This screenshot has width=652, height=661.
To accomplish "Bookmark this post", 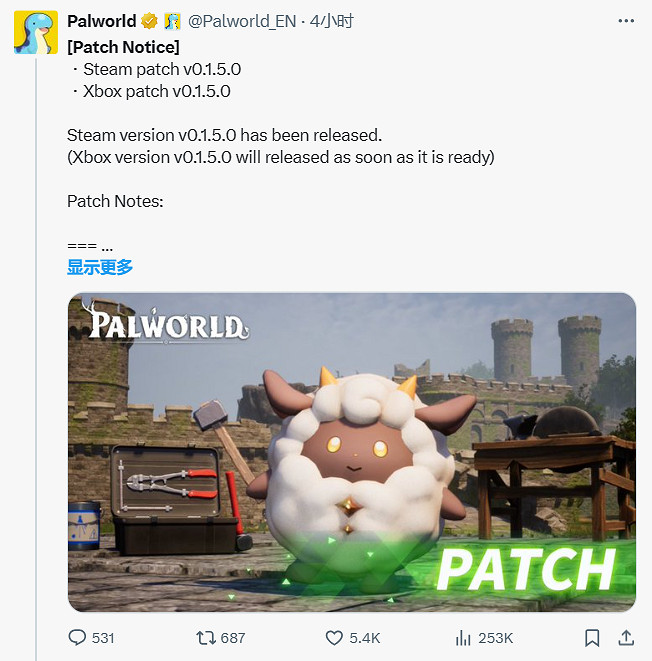I will click(592, 638).
